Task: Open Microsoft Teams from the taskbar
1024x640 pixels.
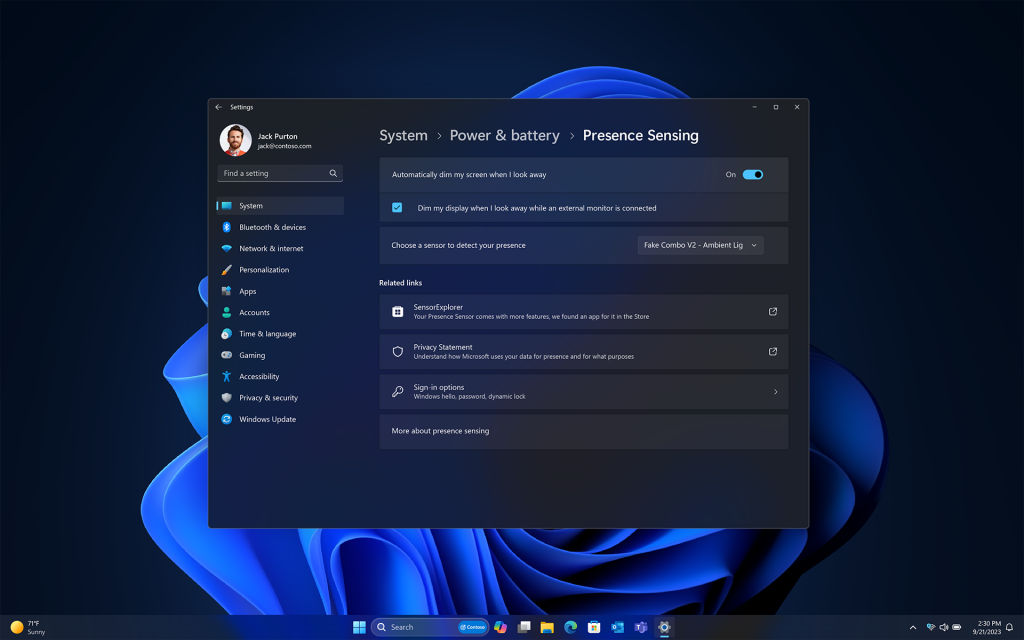Action: (x=641, y=627)
